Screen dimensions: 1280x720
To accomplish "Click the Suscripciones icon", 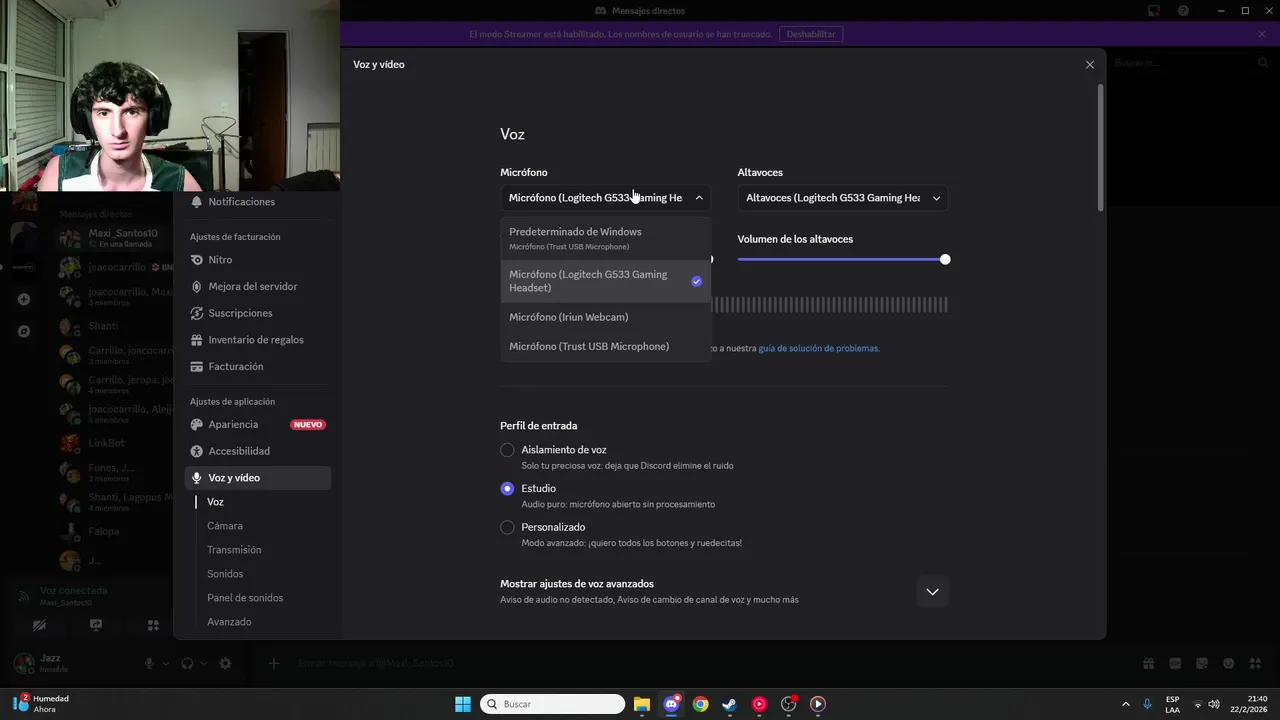I will click(197, 313).
